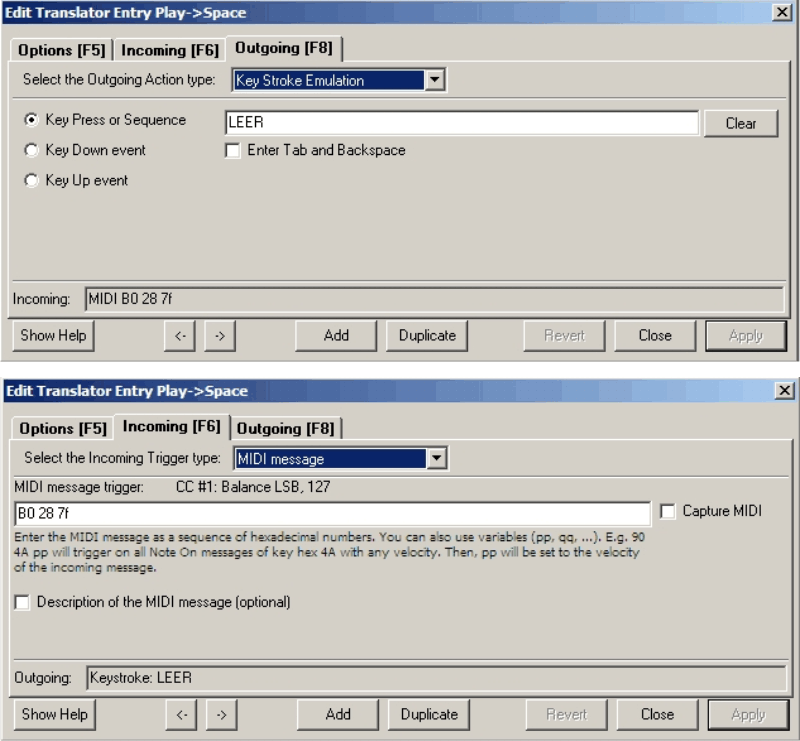Expand the MIDI message trigger type dropdown
Image resolution: width=800 pixels, height=741 pixels.
tap(436, 459)
